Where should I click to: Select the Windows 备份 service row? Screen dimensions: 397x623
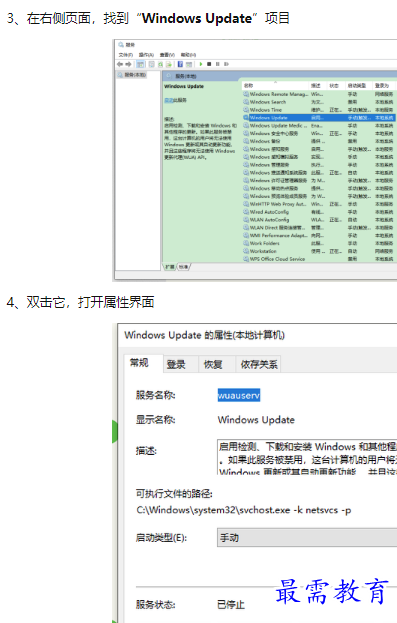319,141
